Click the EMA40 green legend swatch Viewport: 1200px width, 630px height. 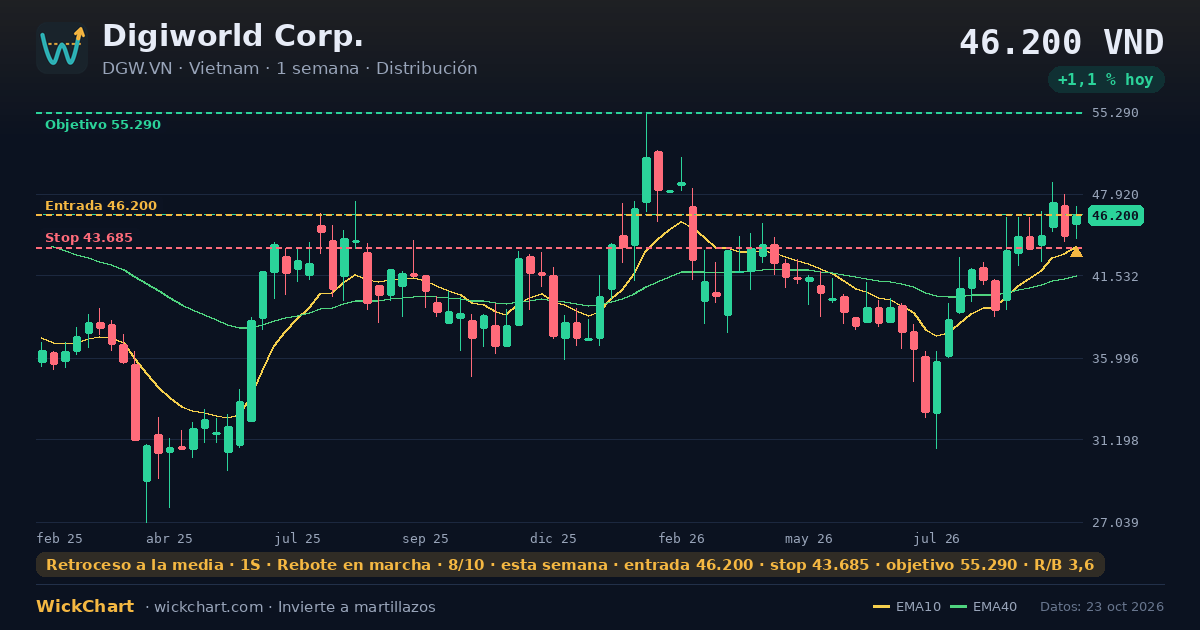point(958,607)
